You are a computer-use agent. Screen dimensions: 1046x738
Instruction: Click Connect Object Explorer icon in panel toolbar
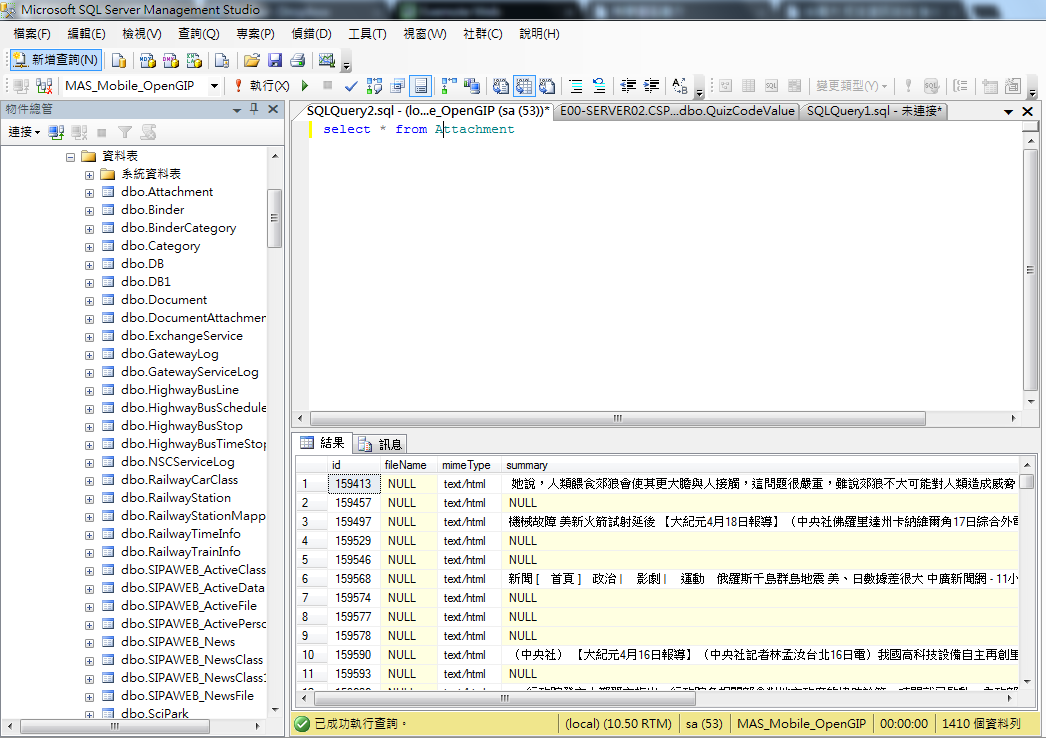click(56, 132)
